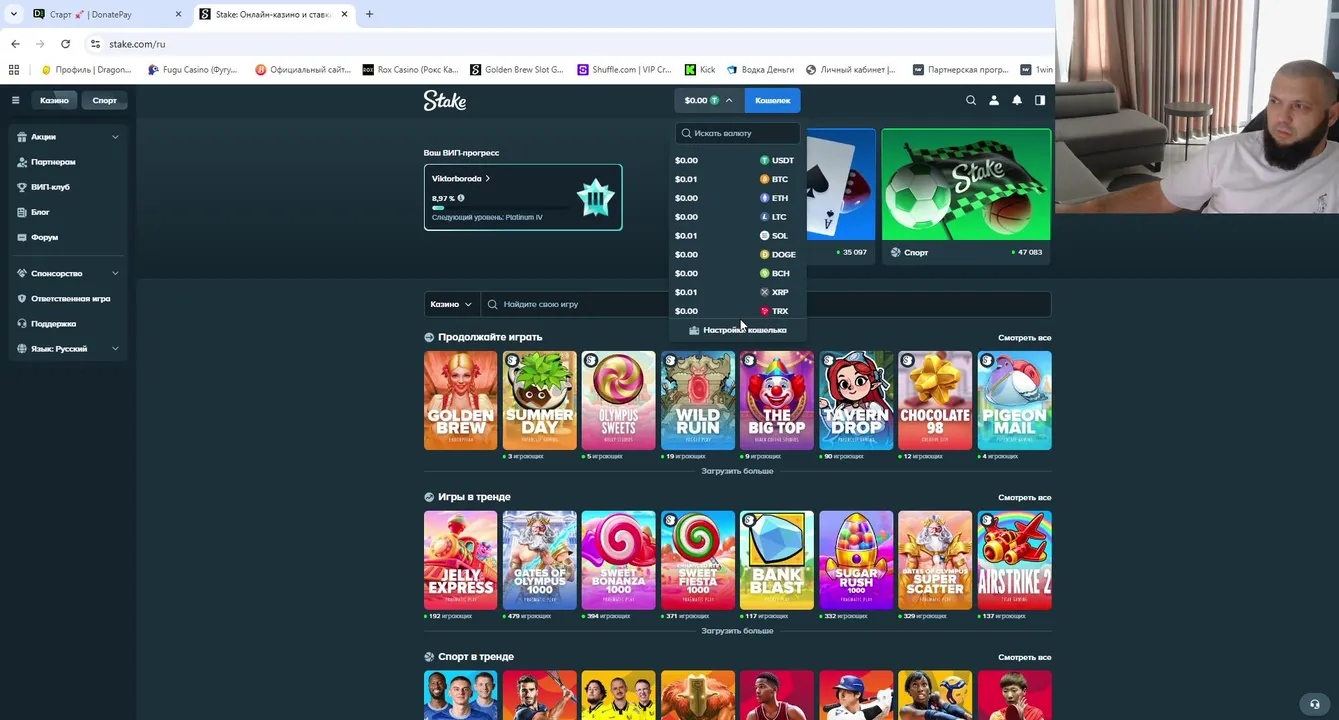Collapse the $0.00 balance dropdown
Image resolution: width=1339 pixels, height=720 pixels.
click(709, 100)
